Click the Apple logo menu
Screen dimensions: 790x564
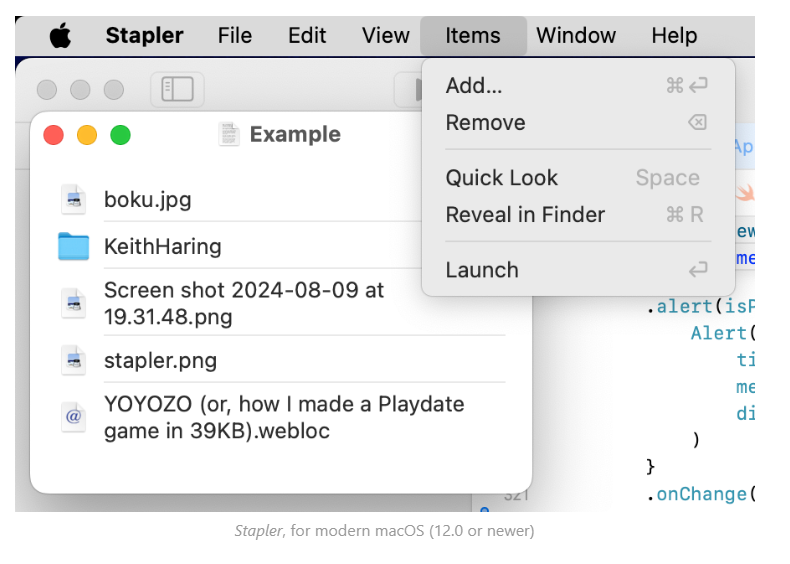61,36
